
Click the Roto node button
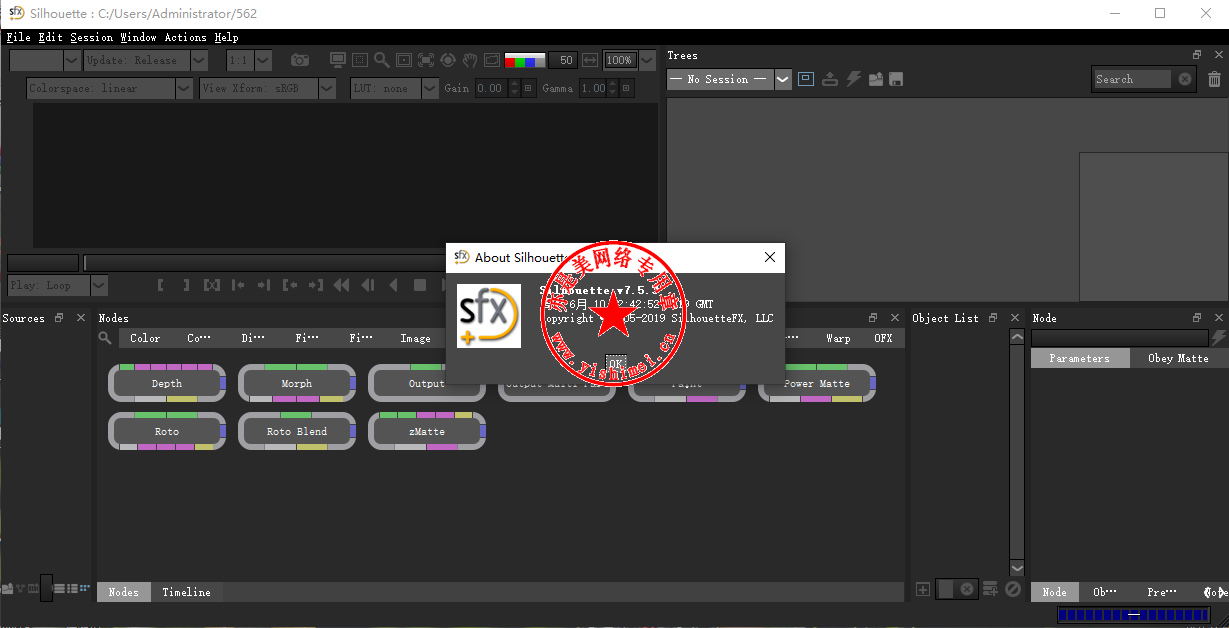[167, 431]
